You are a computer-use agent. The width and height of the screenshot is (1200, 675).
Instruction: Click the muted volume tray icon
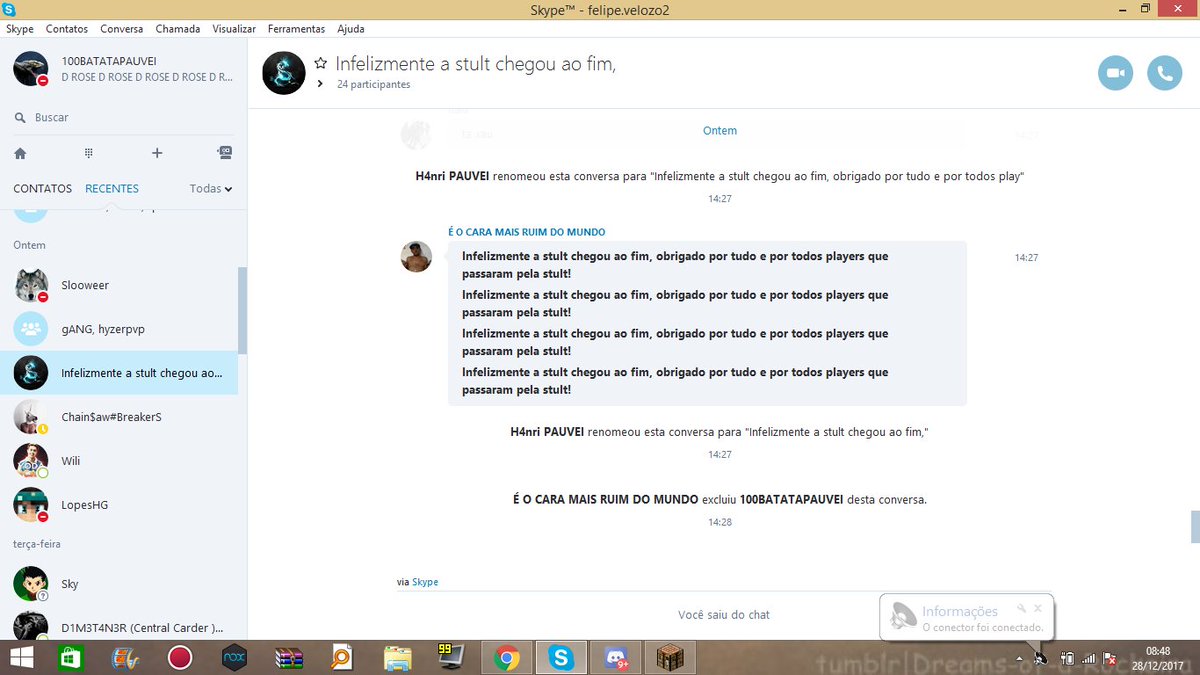[1109, 659]
